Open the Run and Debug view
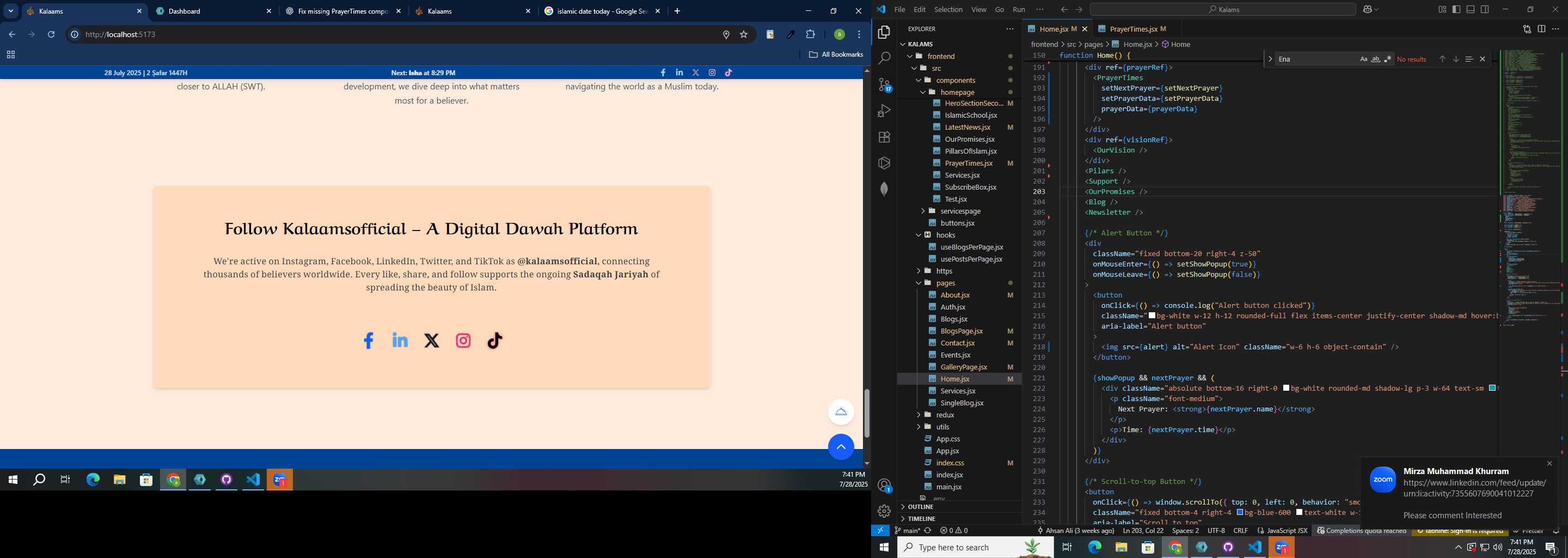Viewport: 1568px width, 558px height. click(x=884, y=111)
